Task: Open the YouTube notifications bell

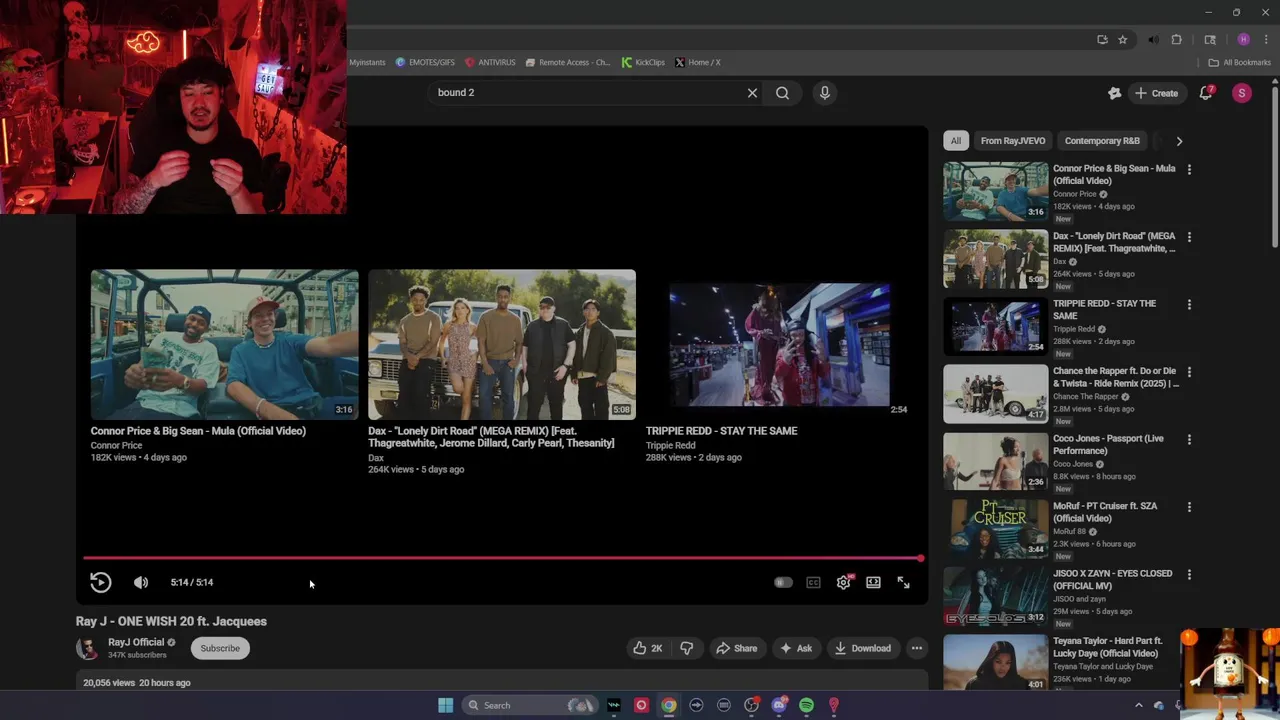Action: click(x=1206, y=93)
